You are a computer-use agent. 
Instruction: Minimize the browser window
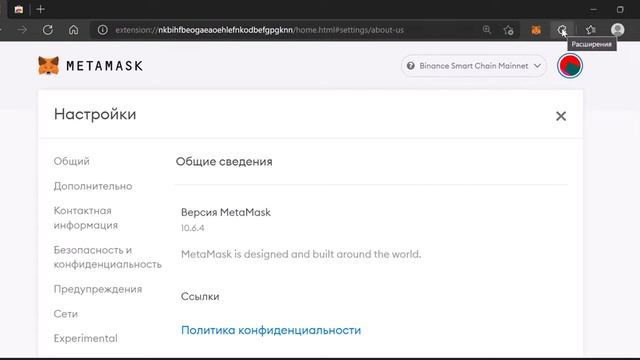593,9
